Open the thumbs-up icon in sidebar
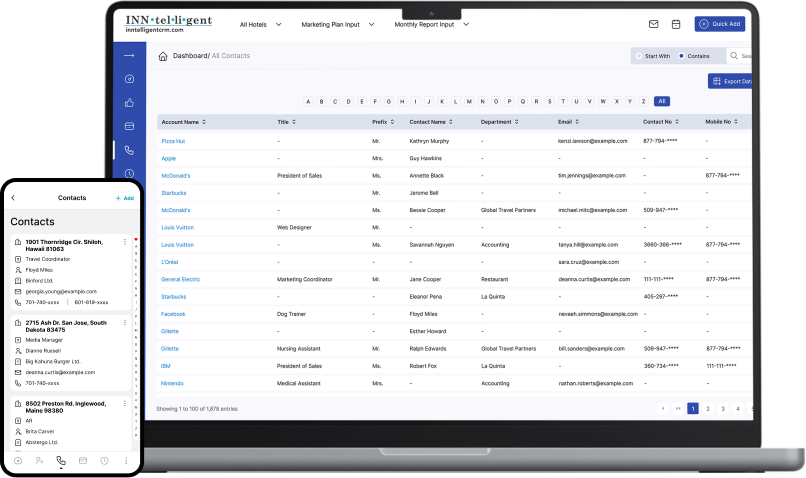Viewport: 806px width, 478px height. (x=129, y=103)
